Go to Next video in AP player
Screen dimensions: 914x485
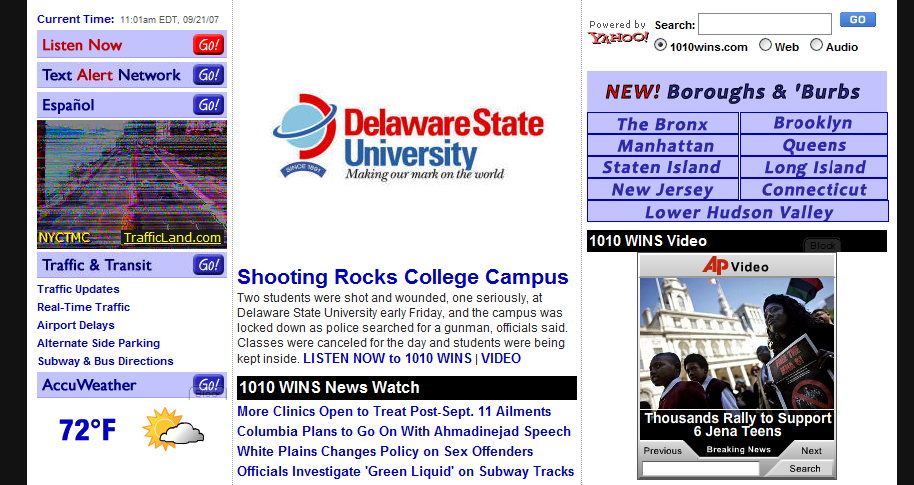[811, 450]
